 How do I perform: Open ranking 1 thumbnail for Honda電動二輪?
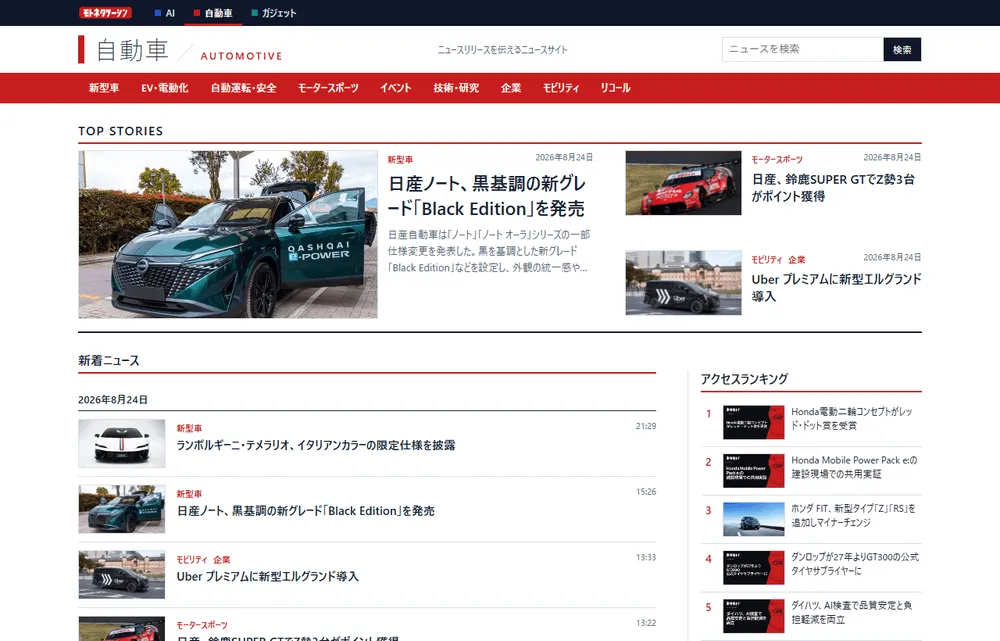click(754, 422)
